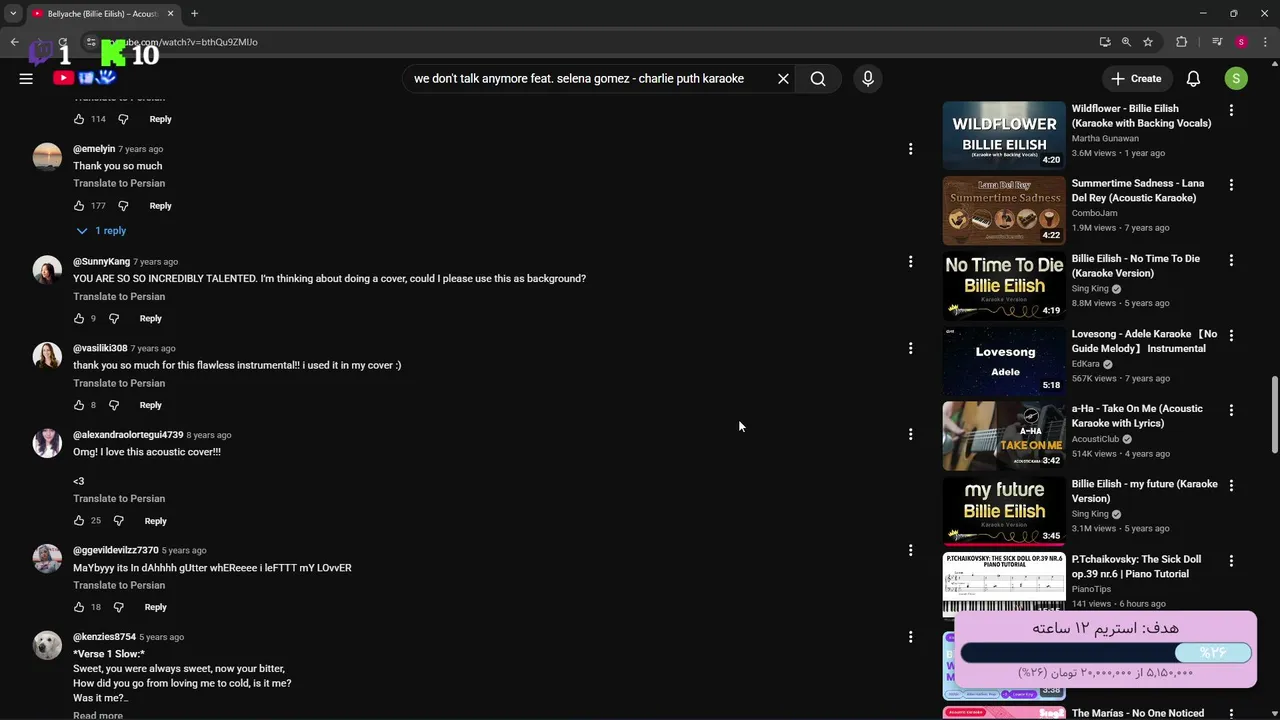1280x720 pixels.
Task: Click @SunnyKang's profile picture
Action: pos(47,270)
